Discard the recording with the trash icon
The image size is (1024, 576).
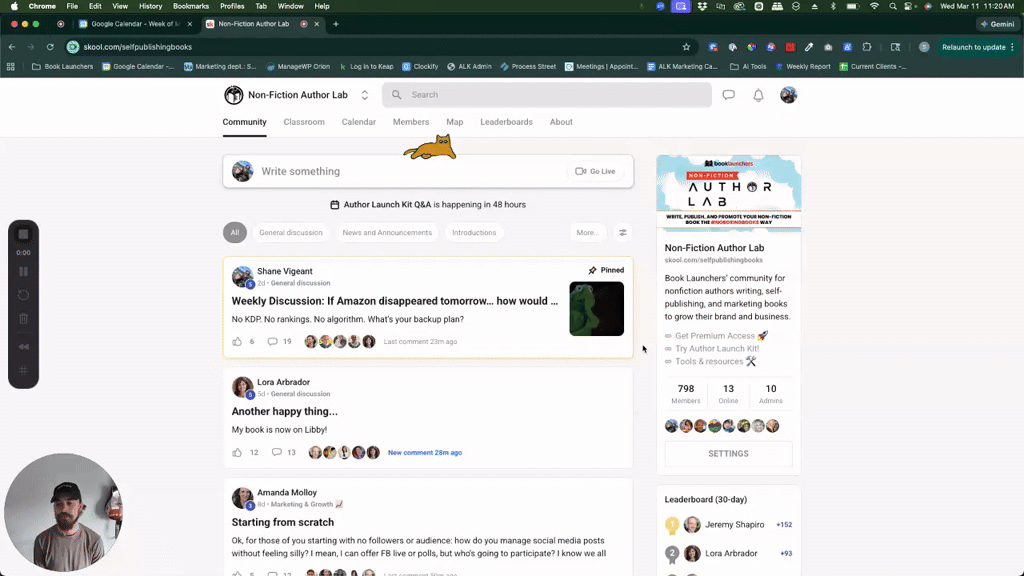(23, 318)
